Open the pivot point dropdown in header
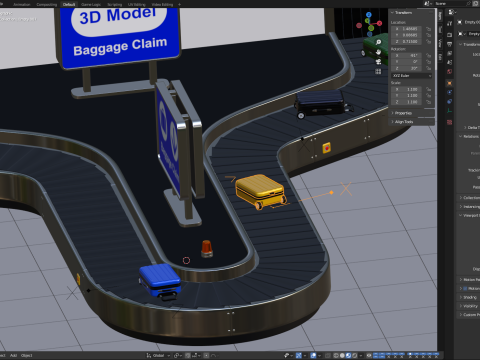This screenshot has width=480, height=360. pos(177,355)
